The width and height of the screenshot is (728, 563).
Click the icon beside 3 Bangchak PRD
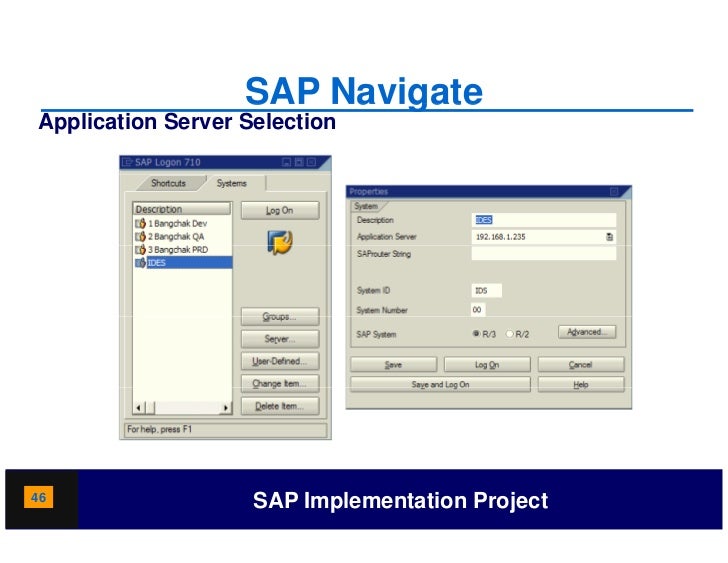[141, 249]
